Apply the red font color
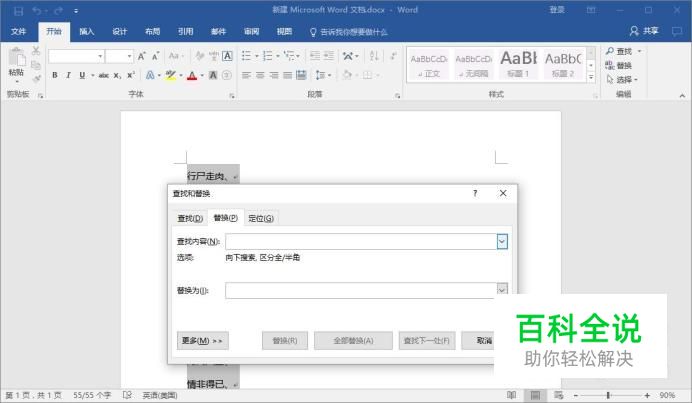 (x=192, y=75)
